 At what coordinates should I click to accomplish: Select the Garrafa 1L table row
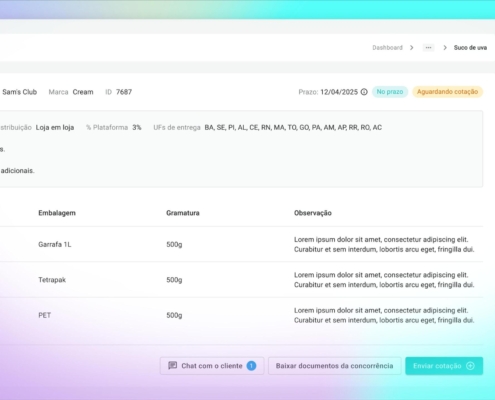point(241,244)
